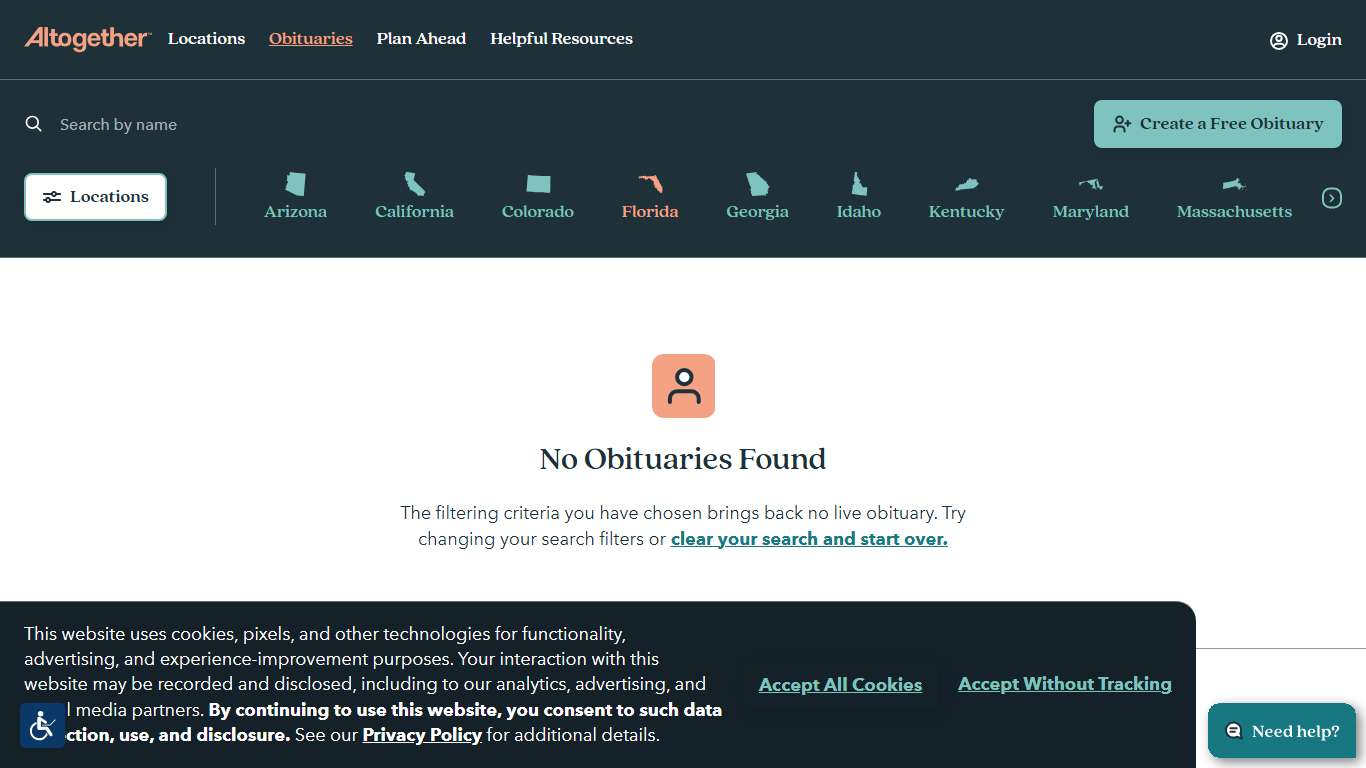Switch to the Obituaries tab
Screen dimensions: 1366x768
pyautogui.click(x=310, y=38)
